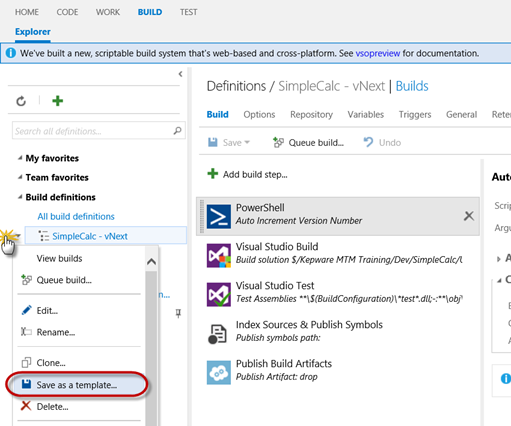Viewport: 511px width, 426px height.
Task: Switch to the Triggers tab
Action: [415, 114]
